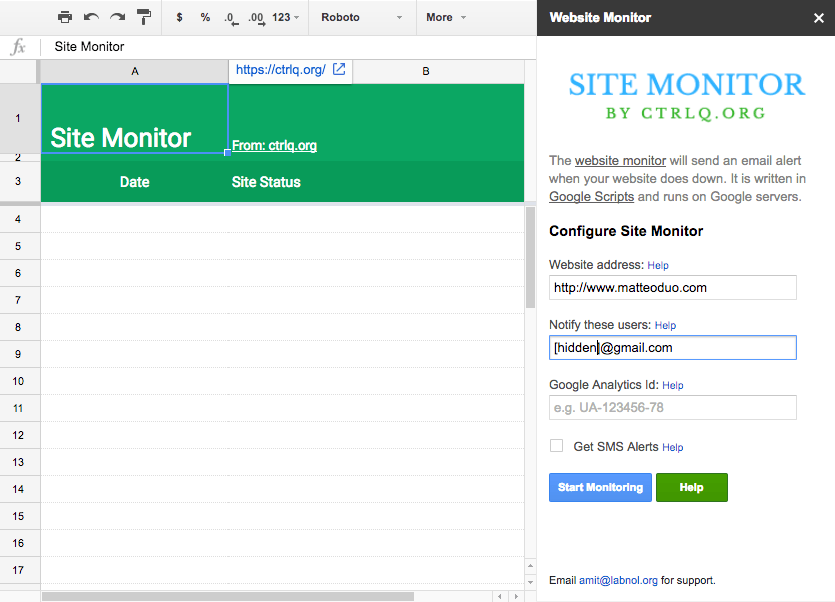Select row 1 header
The height and width of the screenshot is (602, 835).
[18, 118]
